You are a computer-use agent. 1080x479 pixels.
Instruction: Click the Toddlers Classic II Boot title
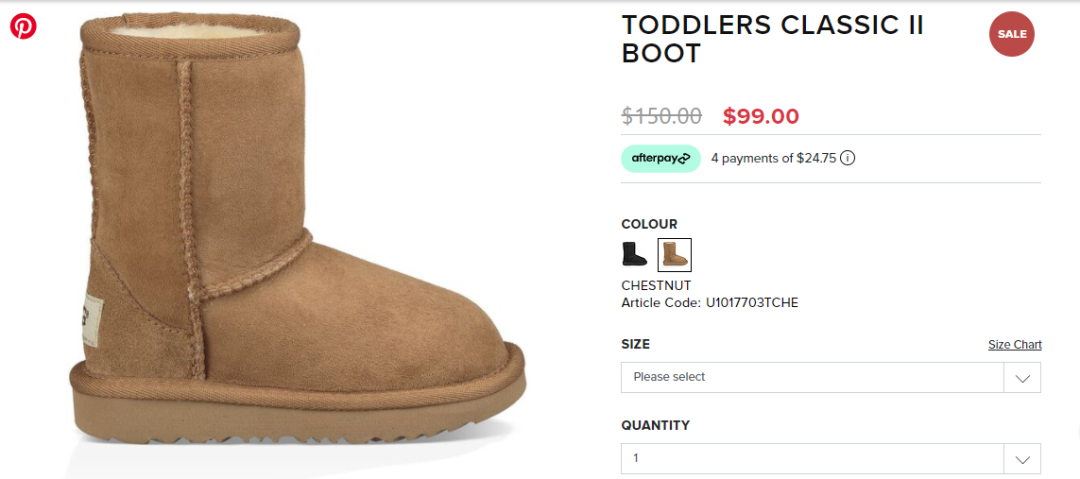[773, 39]
